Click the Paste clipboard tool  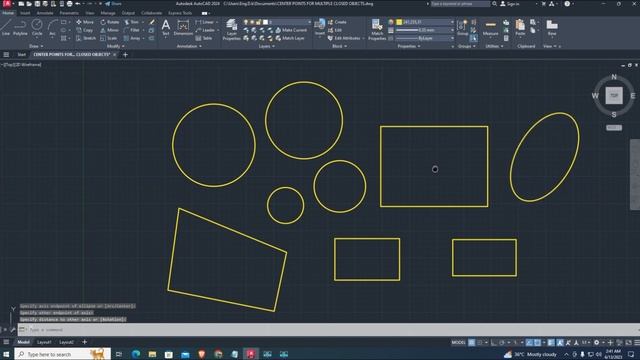point(520,27)
